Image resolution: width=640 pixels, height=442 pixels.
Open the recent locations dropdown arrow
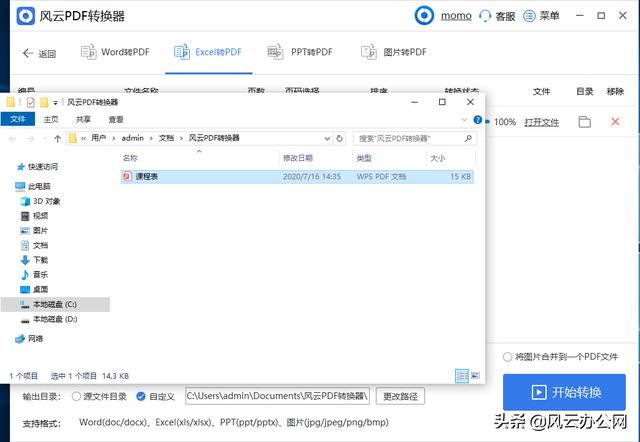[44, 139]
